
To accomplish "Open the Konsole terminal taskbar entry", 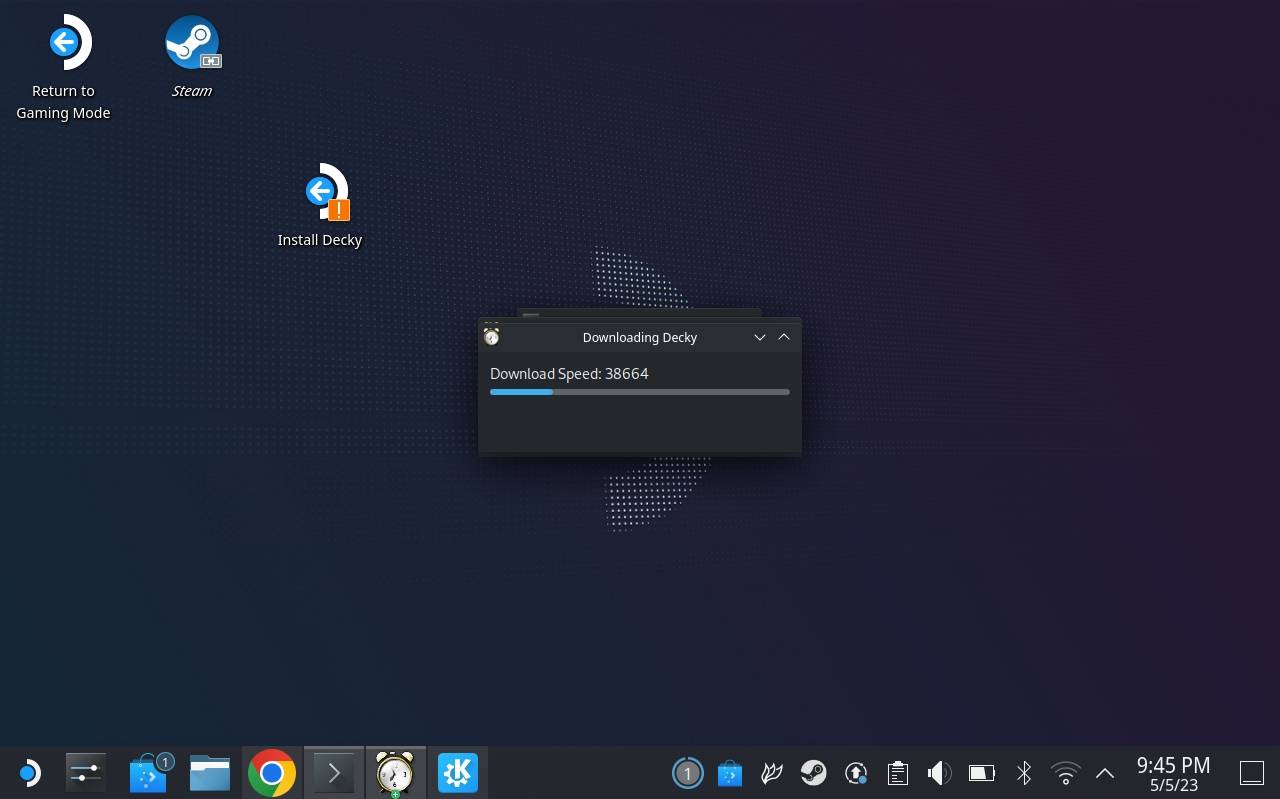I will point(334,773).
